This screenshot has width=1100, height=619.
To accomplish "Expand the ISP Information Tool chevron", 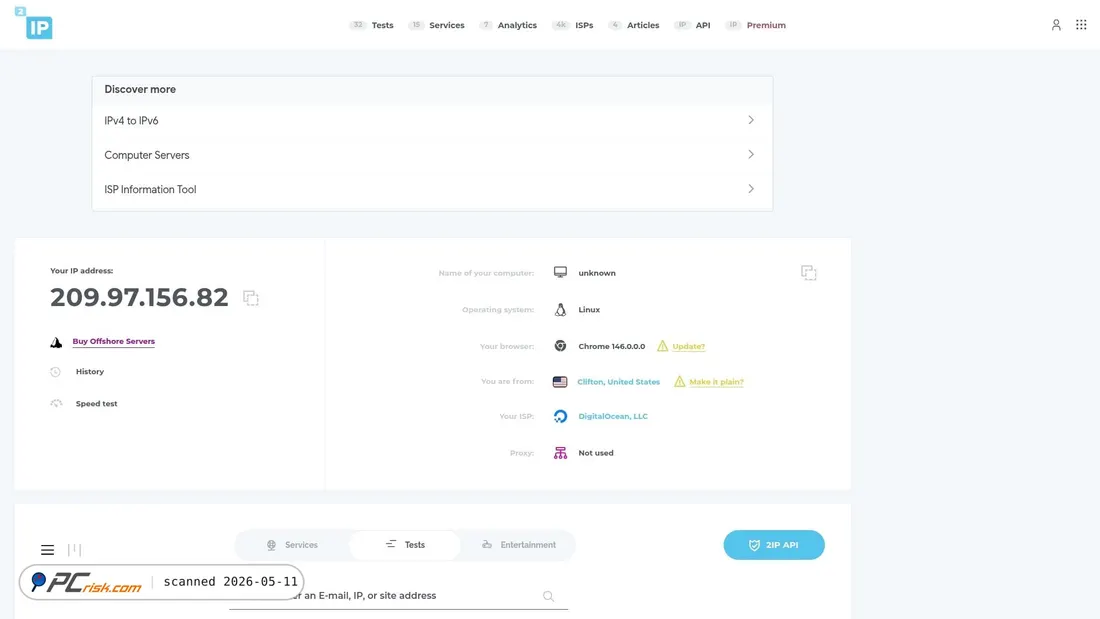I will [x=751, y=189].
